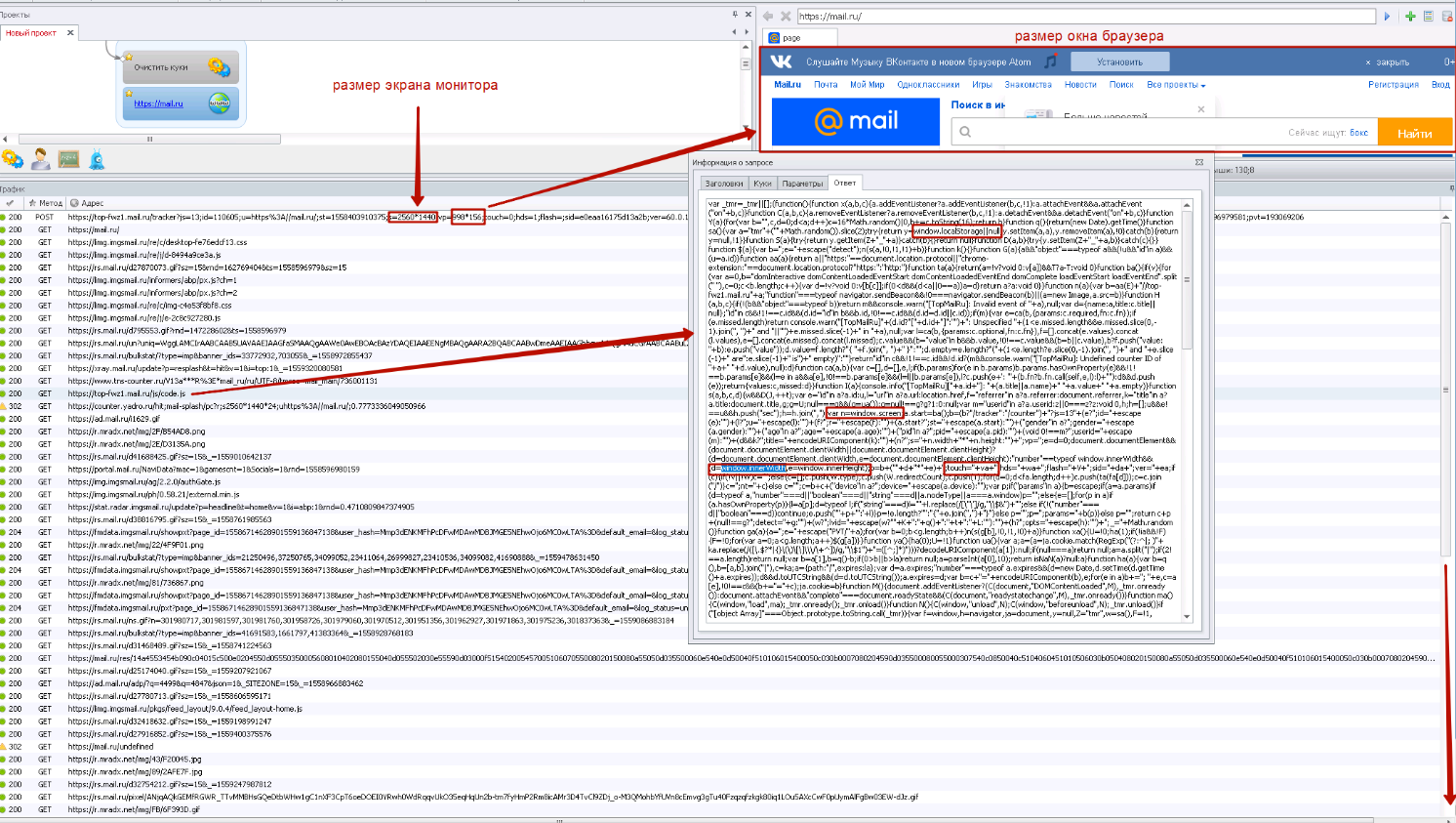The height and width of the screenshot is (823, 1456).
Task: Click the blue alien mascot icon
Action: point(97,158)
